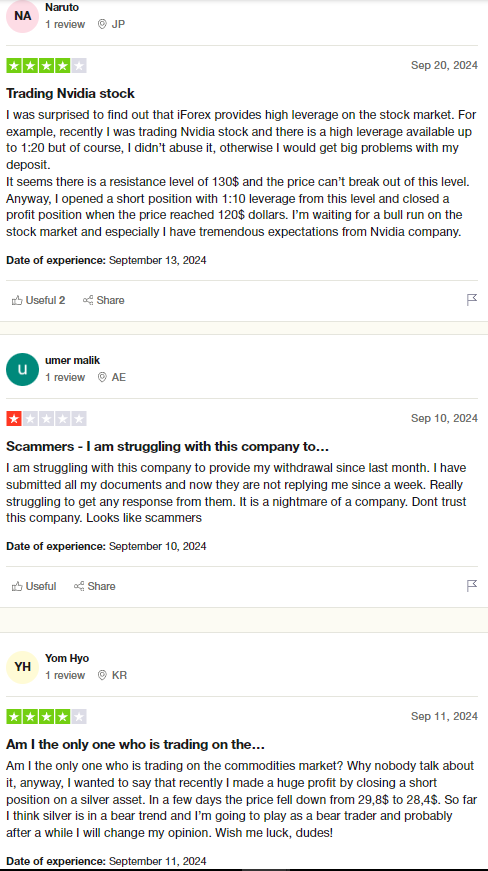Click the Share icon under the Nvidia review
The height and width of the screenshot is (871, 488).
tap(88, 301)
